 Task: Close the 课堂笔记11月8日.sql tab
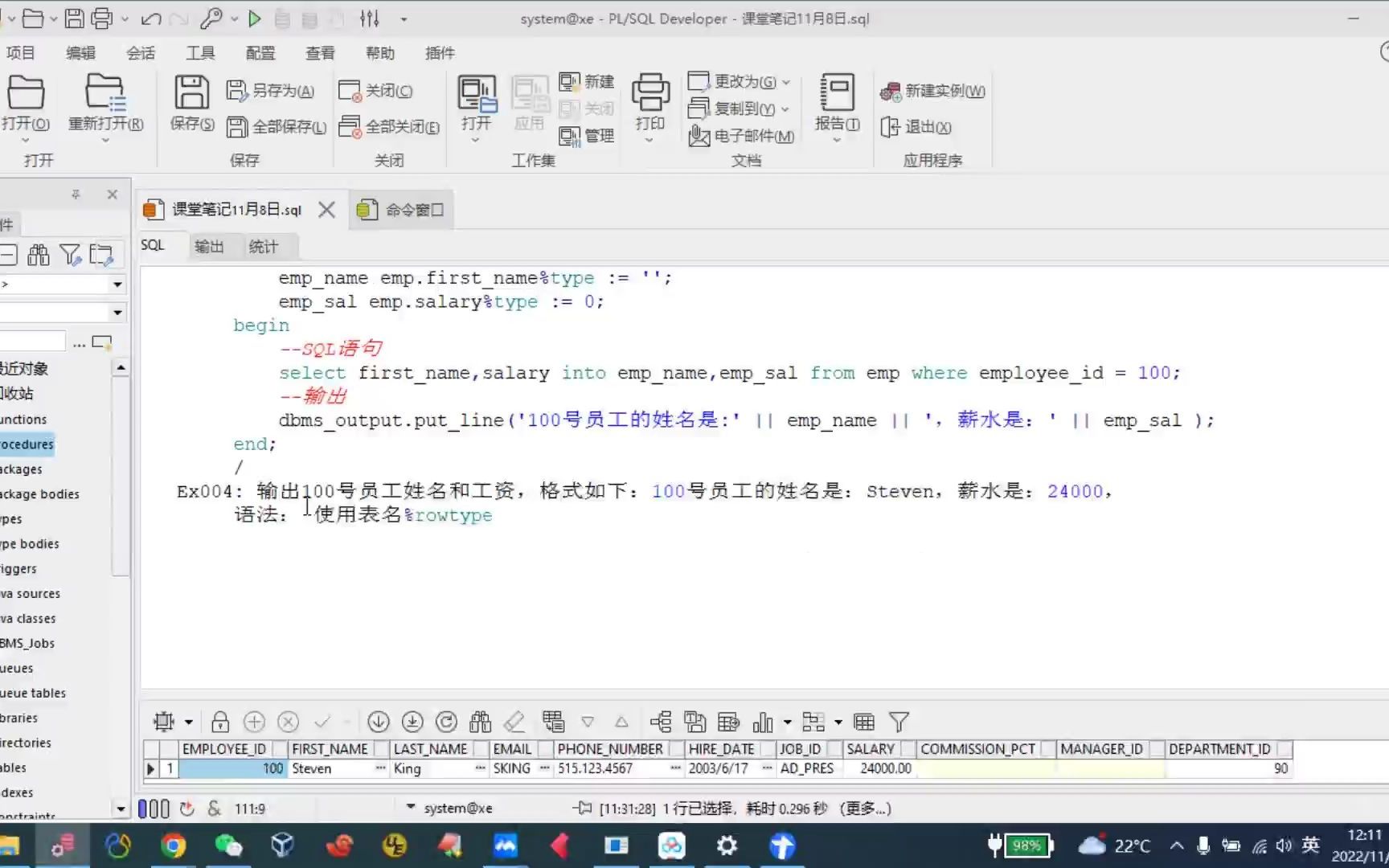[x=326, y=210]
